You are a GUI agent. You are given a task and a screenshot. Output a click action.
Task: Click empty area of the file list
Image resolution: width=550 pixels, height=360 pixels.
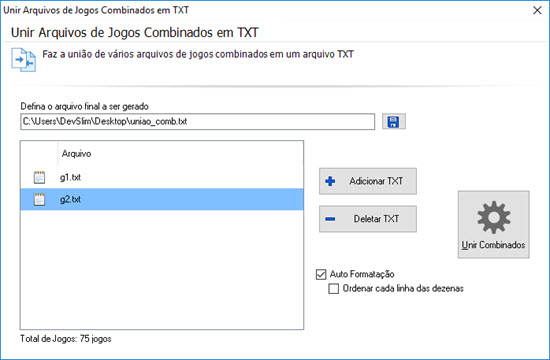pos(162,269)
